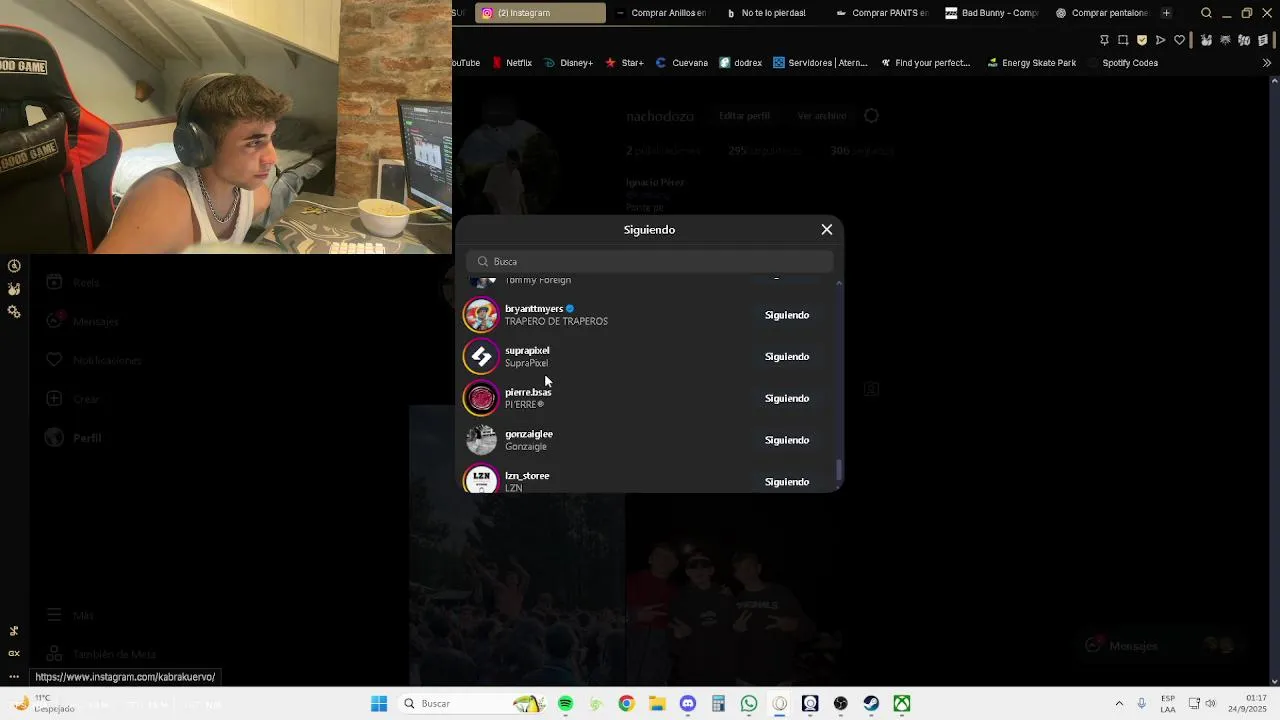1280x720 pixels.
Task: Open dodrex bookmark
Action: pos(740,63)
